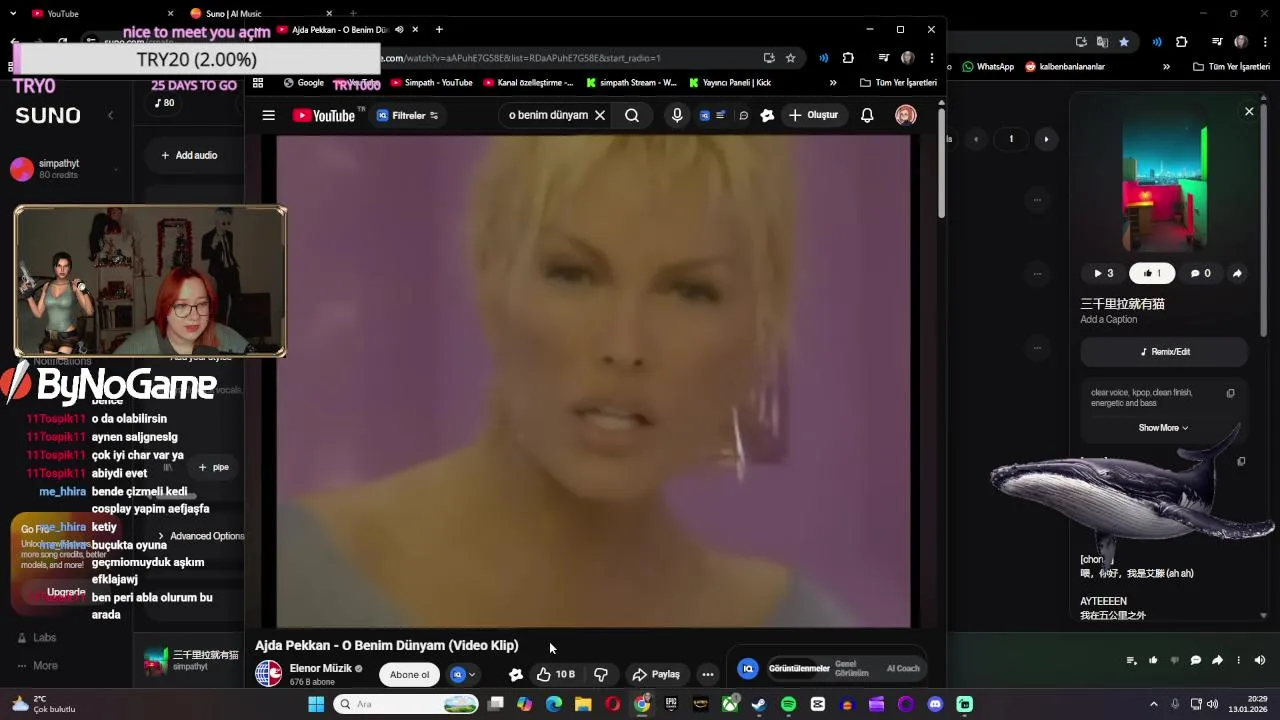Run YouTube search with magnifier icon

tap(632, 115)
